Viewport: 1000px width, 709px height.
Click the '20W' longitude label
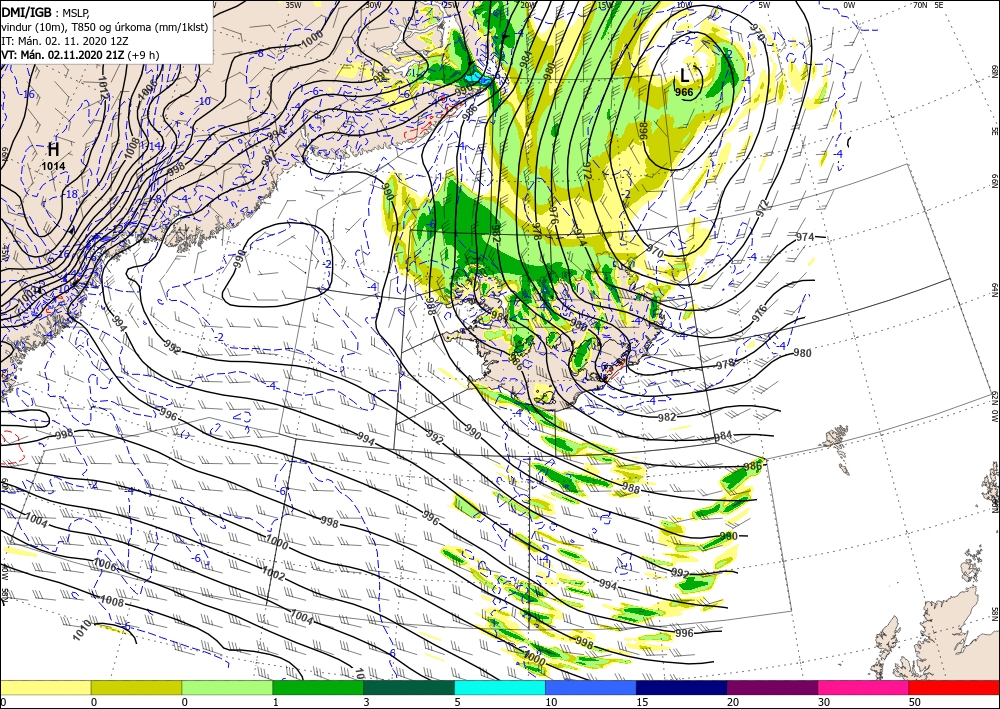coord(527,5)
